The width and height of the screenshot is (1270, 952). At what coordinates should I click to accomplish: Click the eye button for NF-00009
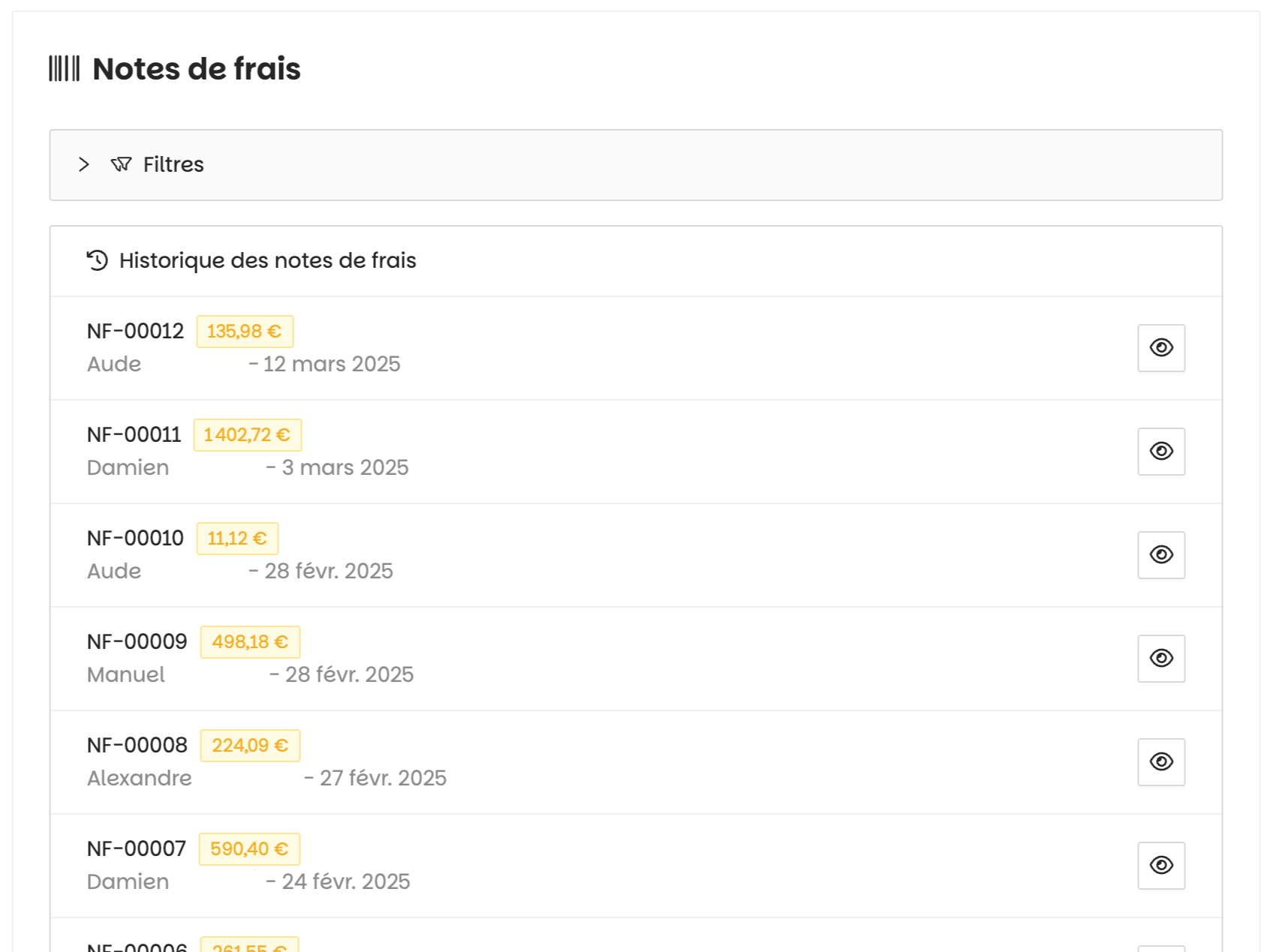[1160, 659]
